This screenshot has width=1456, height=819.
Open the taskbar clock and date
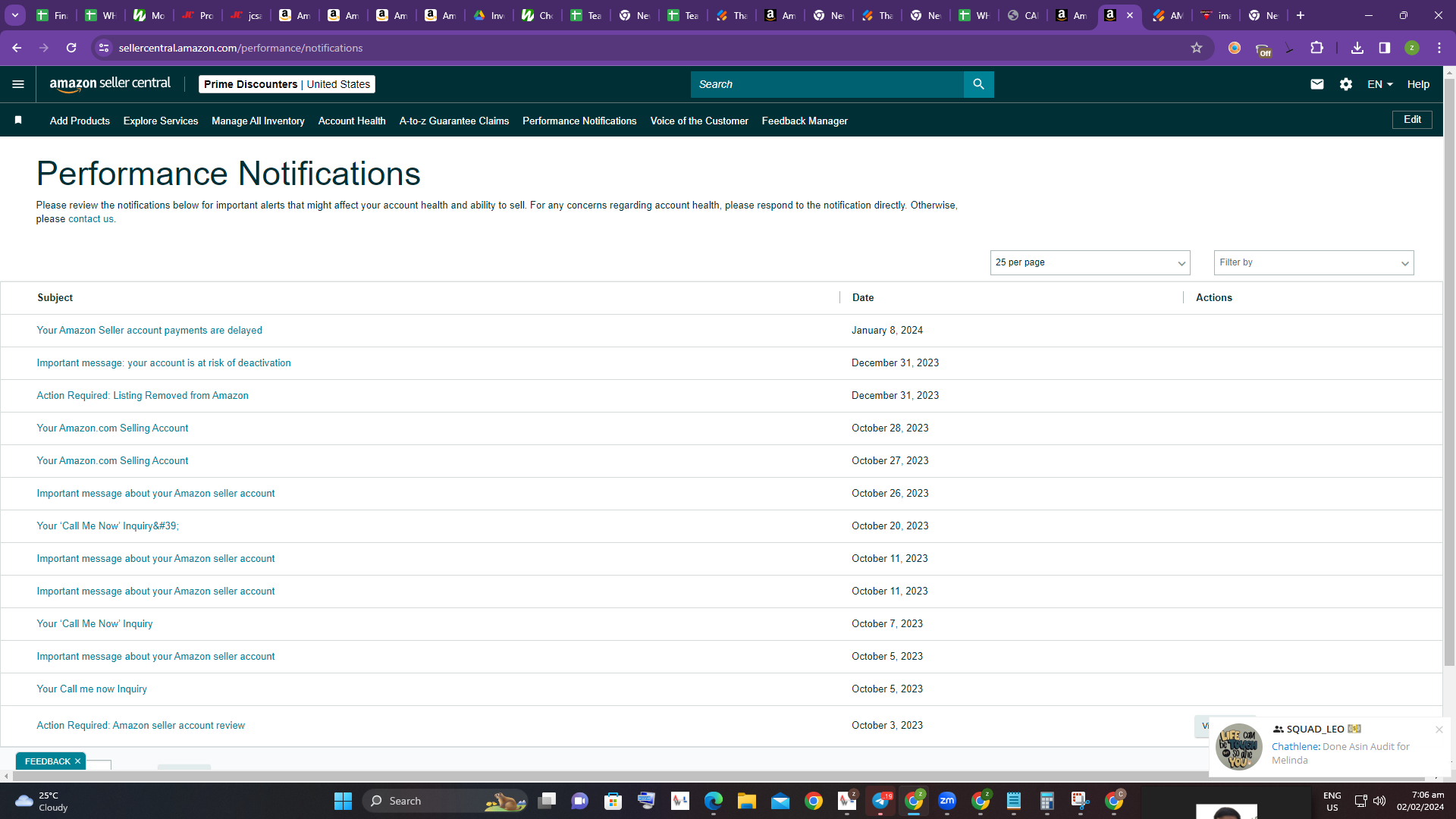1420,801
